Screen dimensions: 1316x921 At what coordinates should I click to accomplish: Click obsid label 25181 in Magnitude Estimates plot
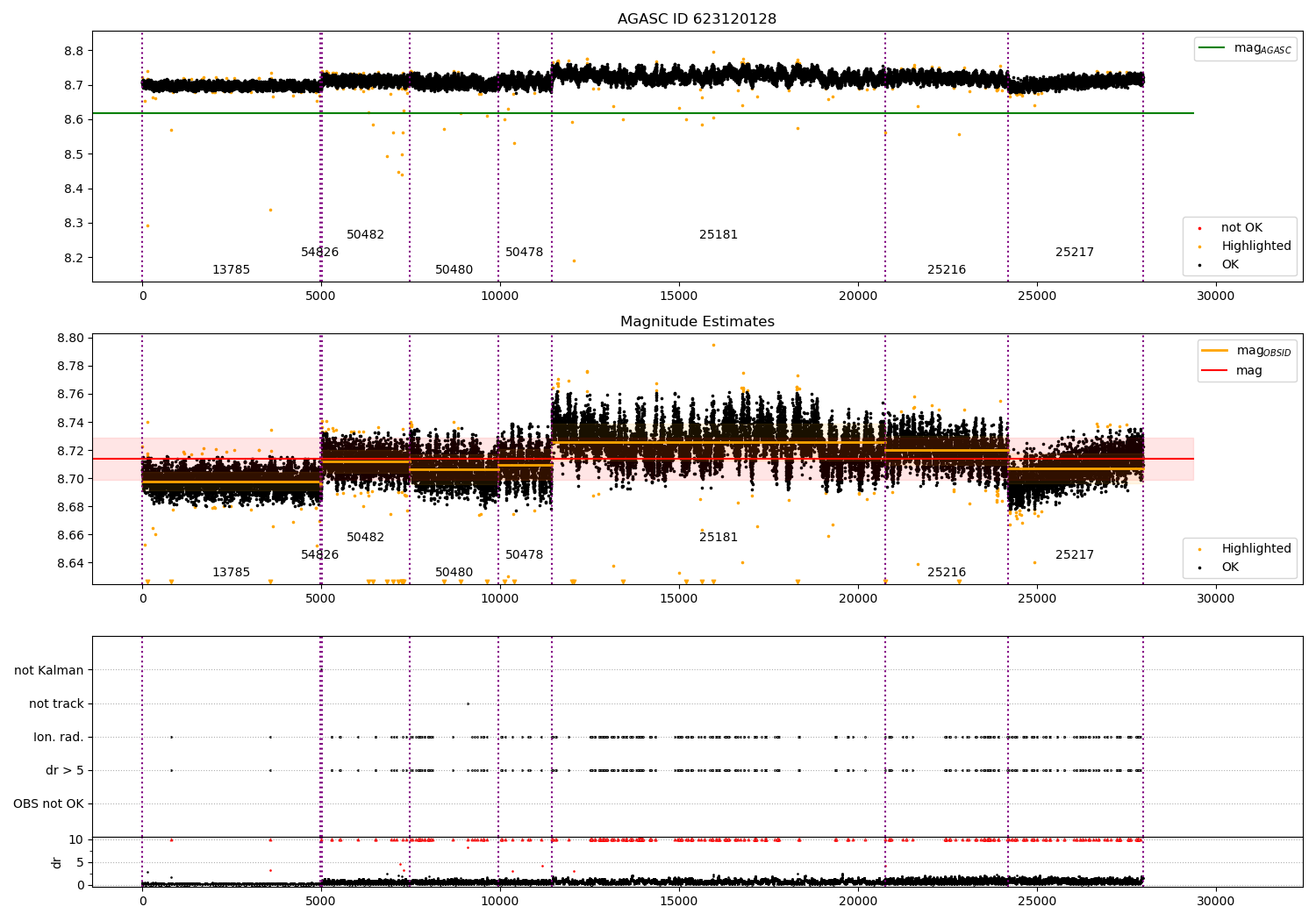pos(719,538)
